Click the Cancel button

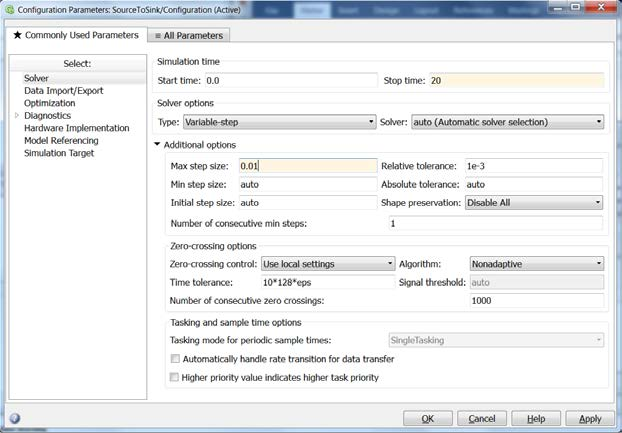point(481,418)
